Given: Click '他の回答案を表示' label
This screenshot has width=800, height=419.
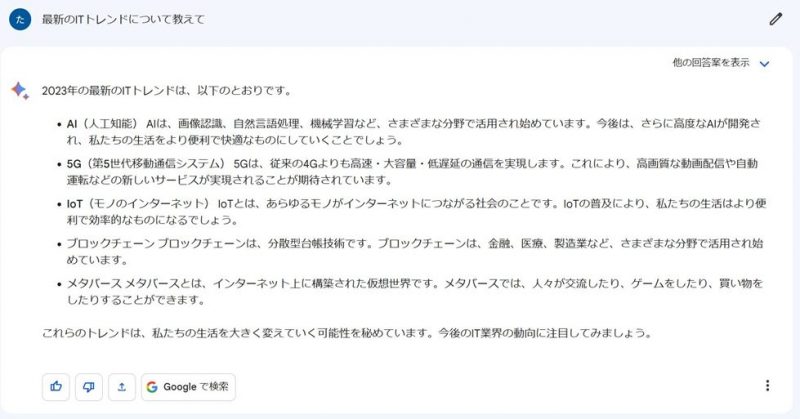Looking at the screenshot, I should click(x=711, y=63).
